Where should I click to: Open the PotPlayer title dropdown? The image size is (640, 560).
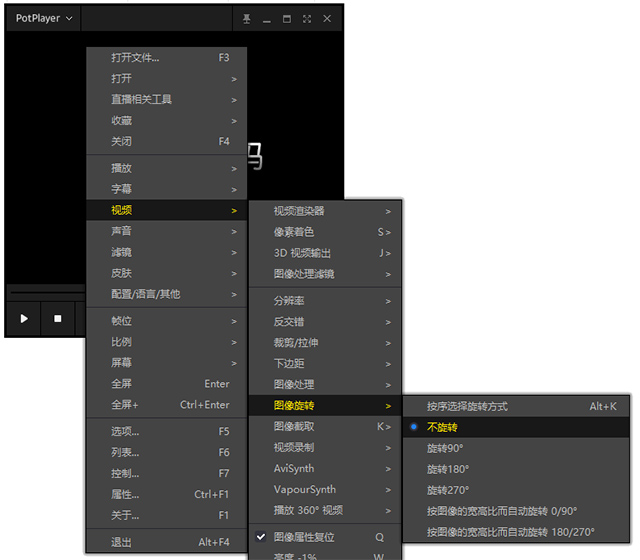coord(44,18)
